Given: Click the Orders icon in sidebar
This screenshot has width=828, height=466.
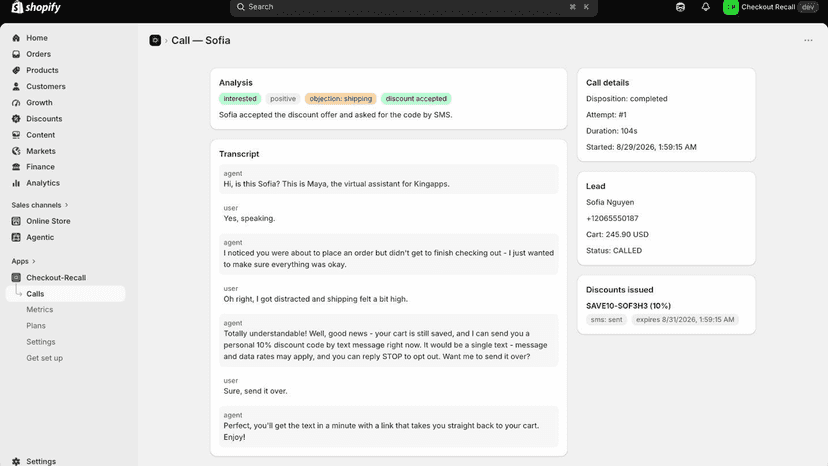Looking at the screenshot, I should click(x=16, y=54).
